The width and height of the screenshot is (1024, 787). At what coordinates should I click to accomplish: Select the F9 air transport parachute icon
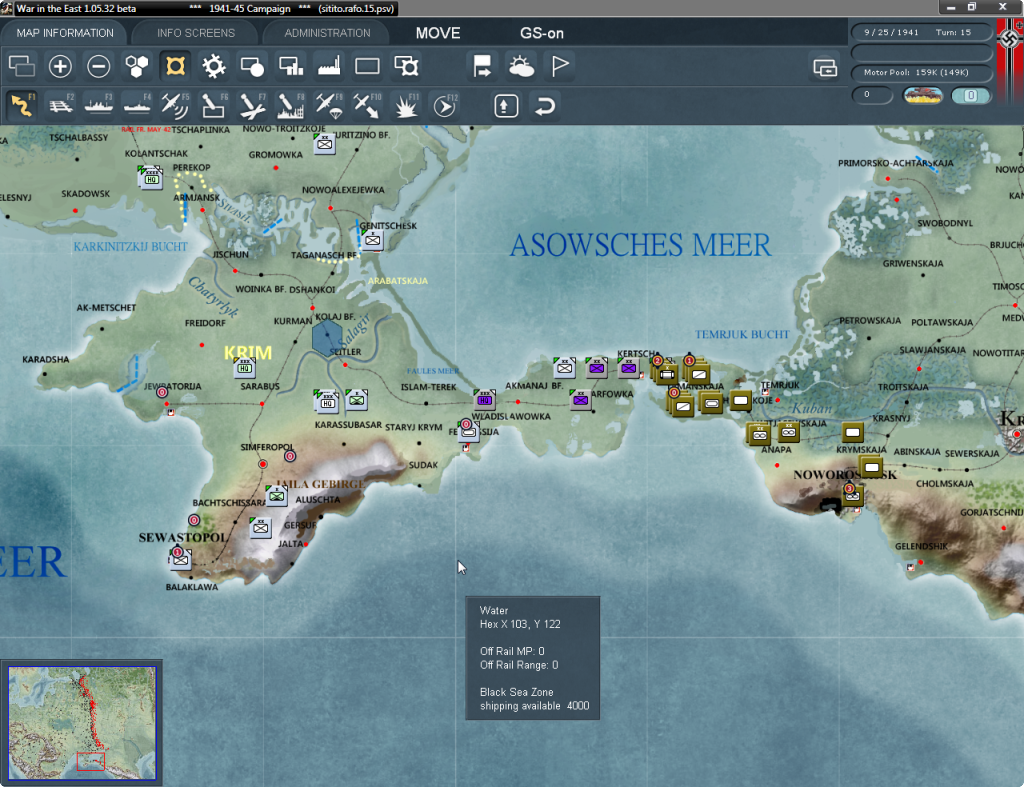[329, 106]
